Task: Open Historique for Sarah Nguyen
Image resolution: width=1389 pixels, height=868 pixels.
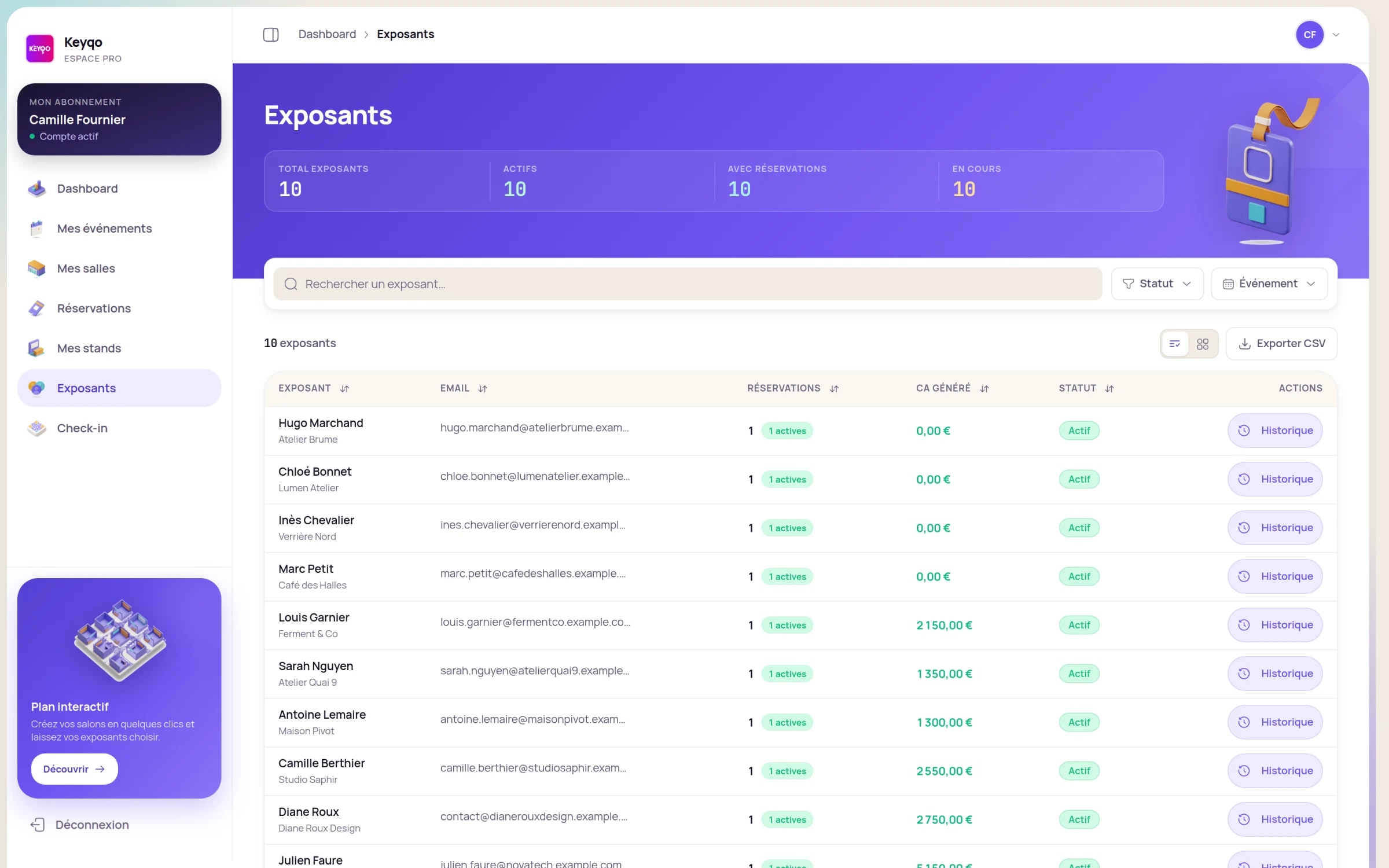Action: click(x=1275, y=674)
